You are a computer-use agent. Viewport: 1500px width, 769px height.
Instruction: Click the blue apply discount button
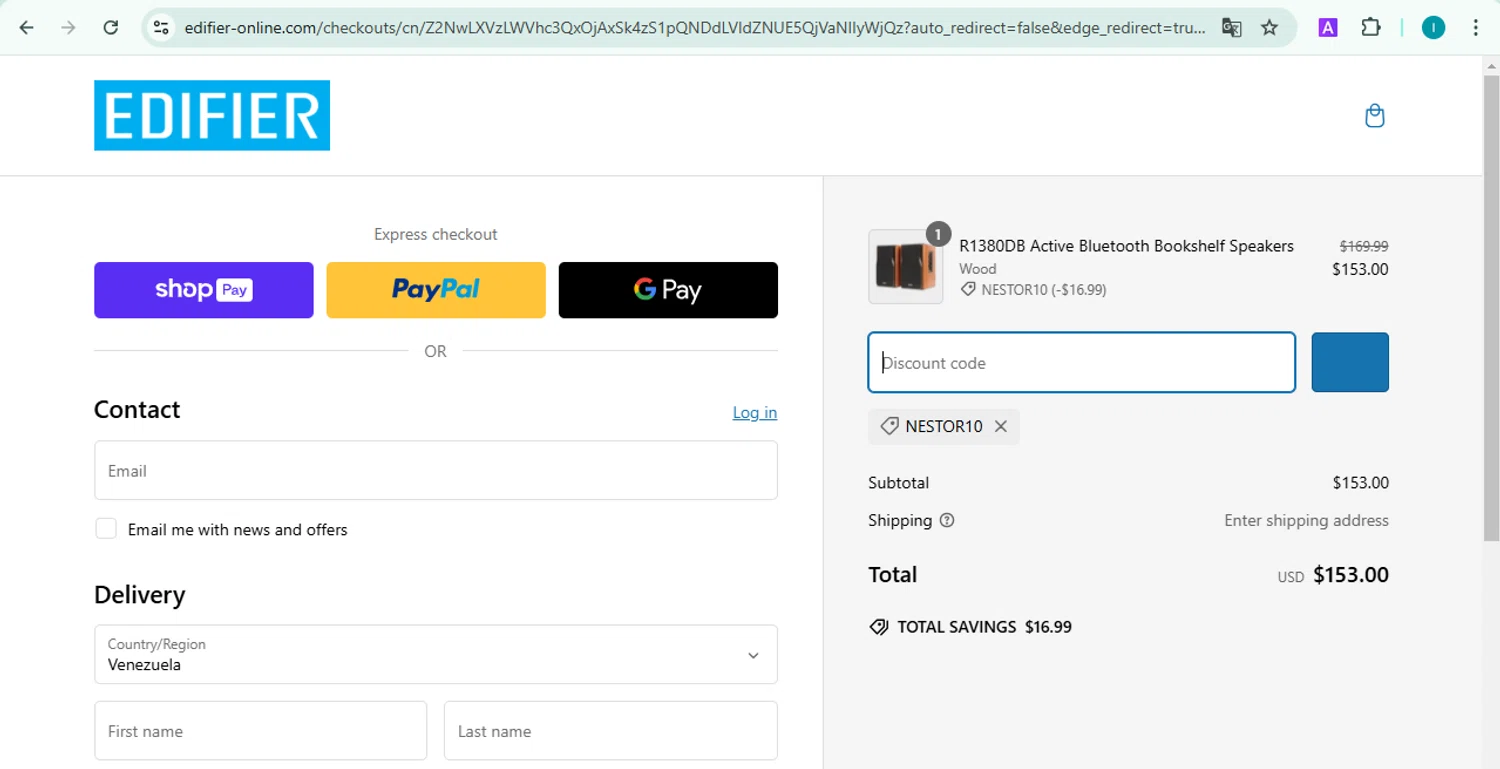pyautogui.click(x=1350, y=362)
